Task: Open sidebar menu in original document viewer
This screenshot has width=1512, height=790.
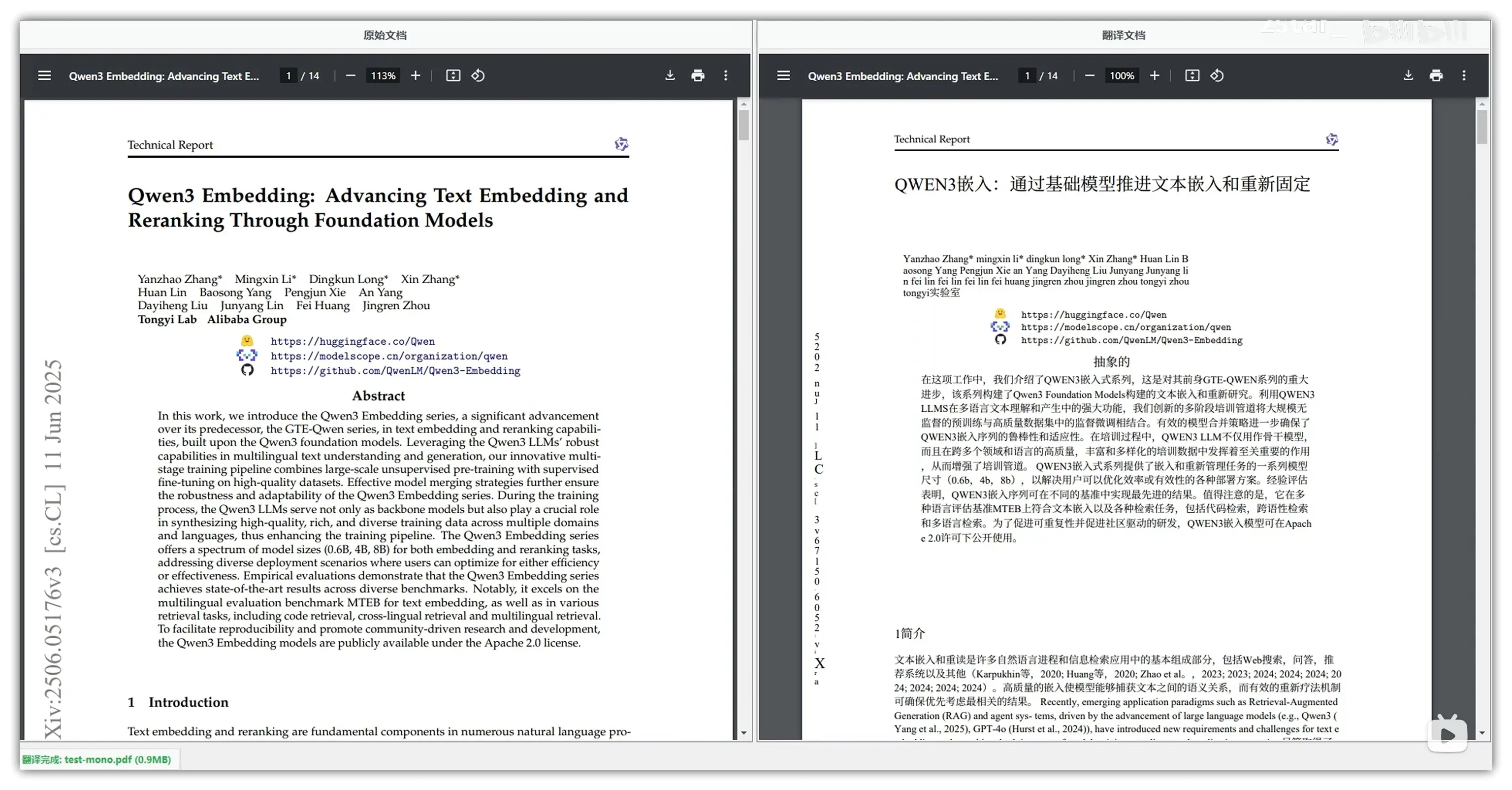Action: coord(45,75)
